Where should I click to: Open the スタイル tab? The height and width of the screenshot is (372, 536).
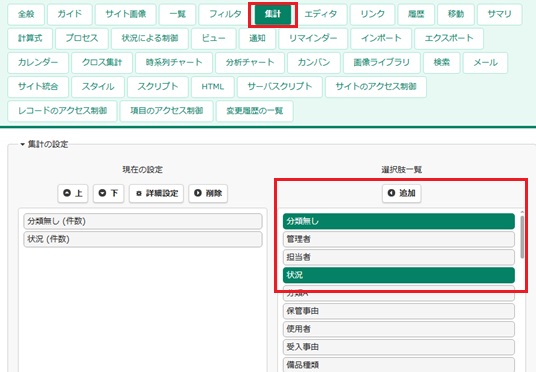pyautogui.click(x=98, y=87)
